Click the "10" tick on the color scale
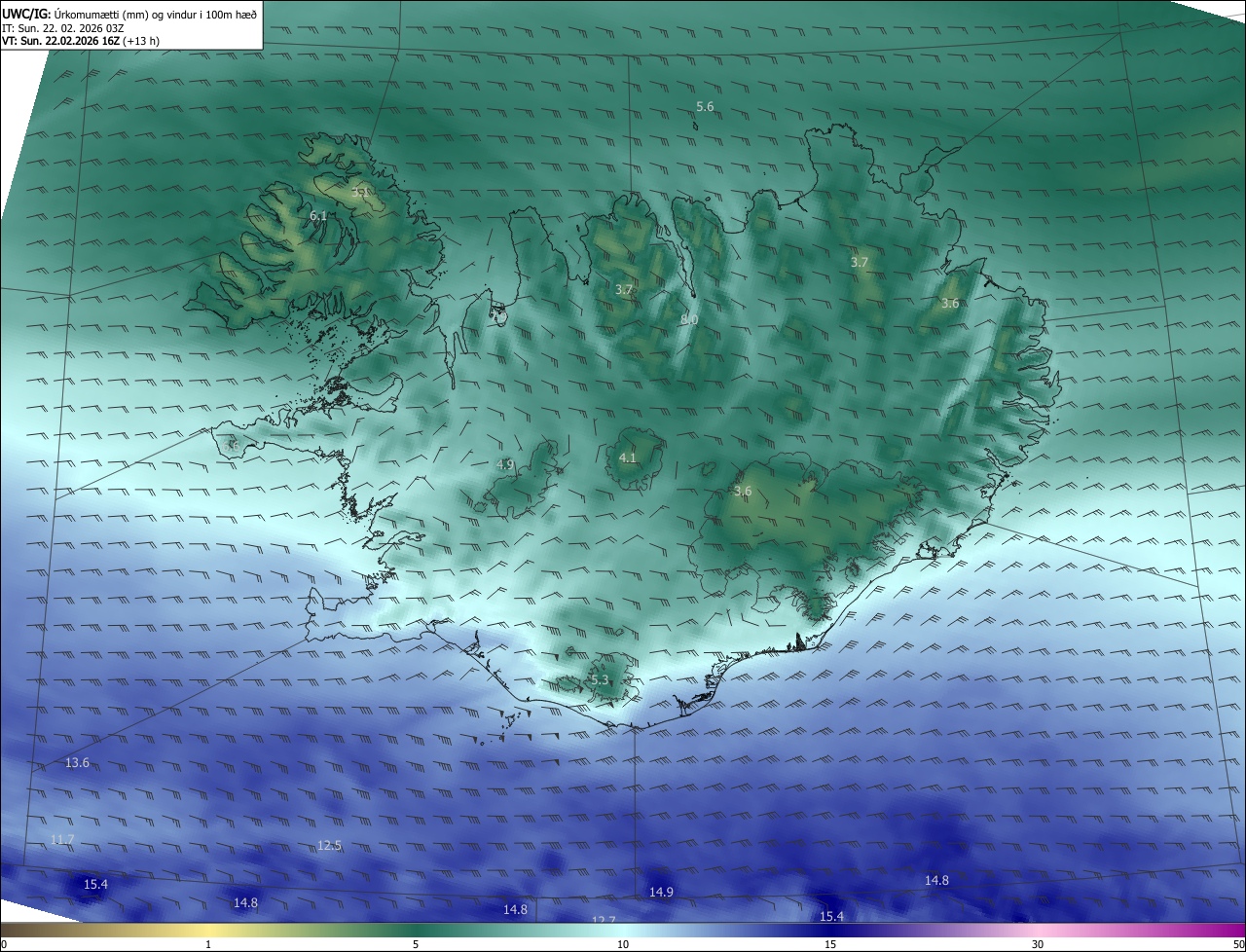Viewport: 1246px width, 952px height. (x=623, y=944)
